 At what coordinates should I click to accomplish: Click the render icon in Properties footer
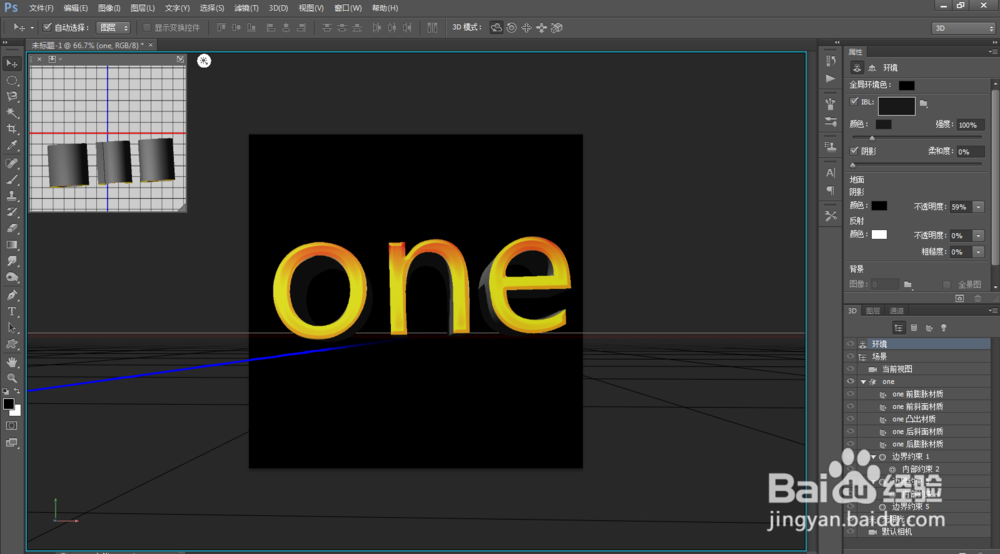pyautogui.click(x=959, y=298)
